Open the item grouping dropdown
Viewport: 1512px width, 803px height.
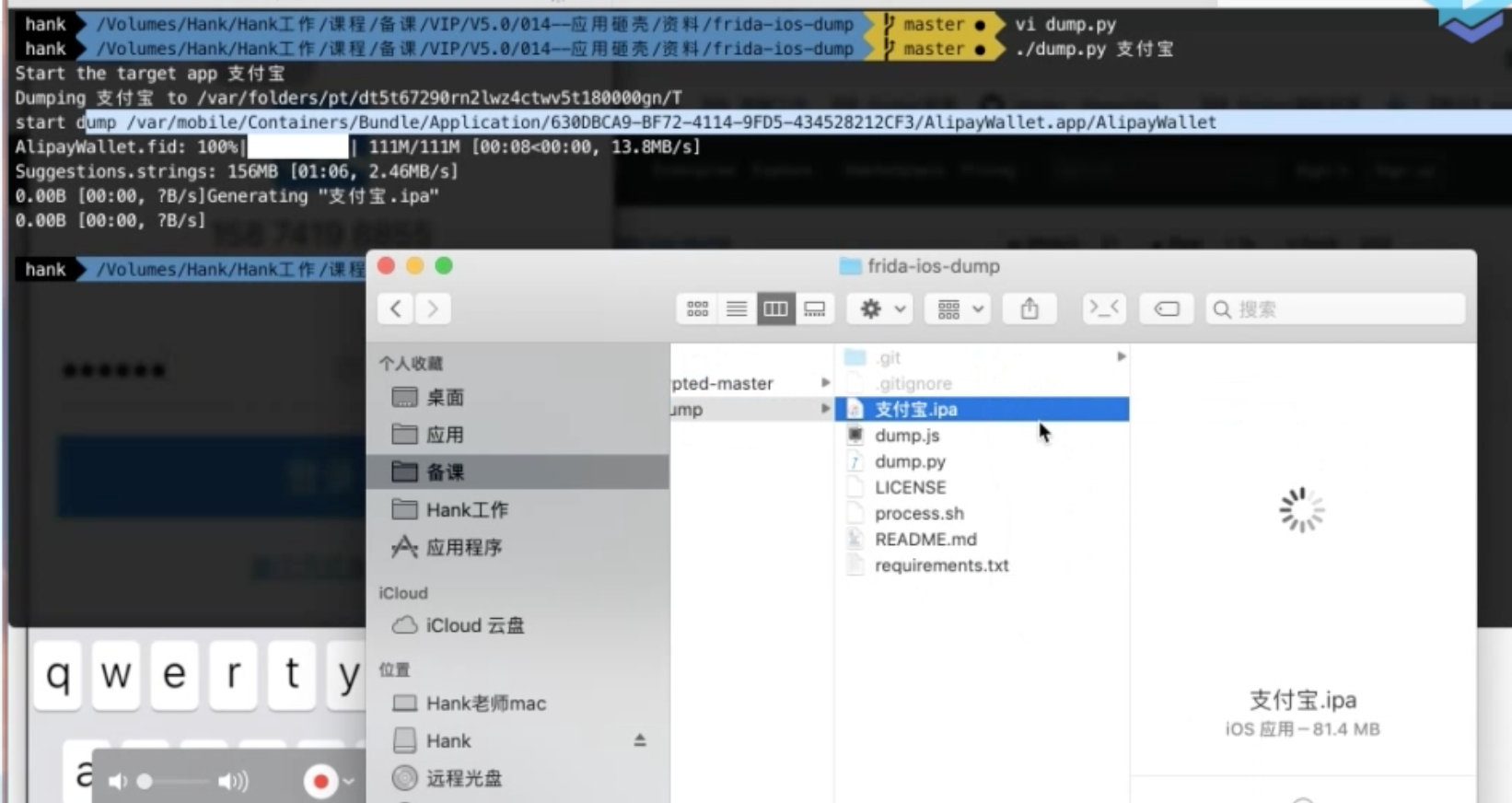960,309
